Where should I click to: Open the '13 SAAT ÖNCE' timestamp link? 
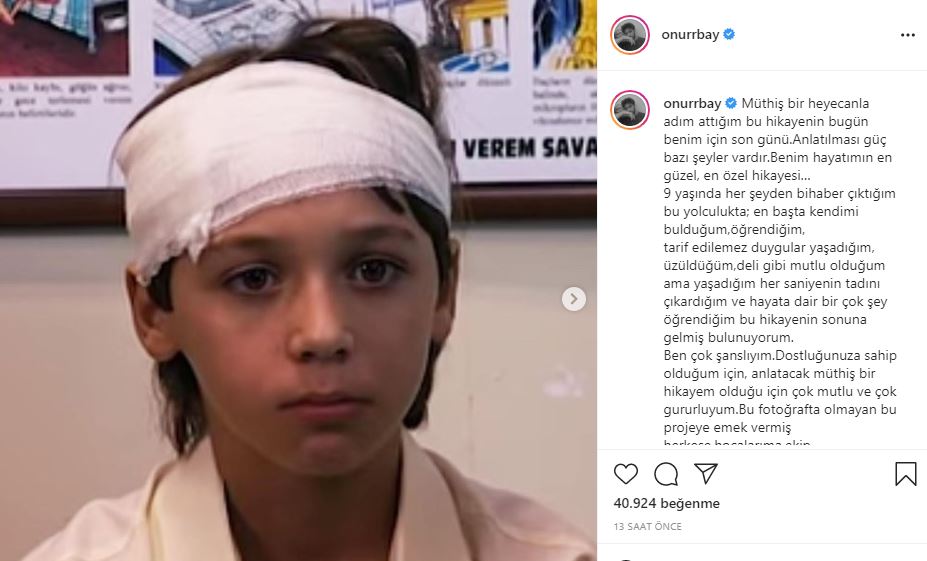[x=647, y=526]
